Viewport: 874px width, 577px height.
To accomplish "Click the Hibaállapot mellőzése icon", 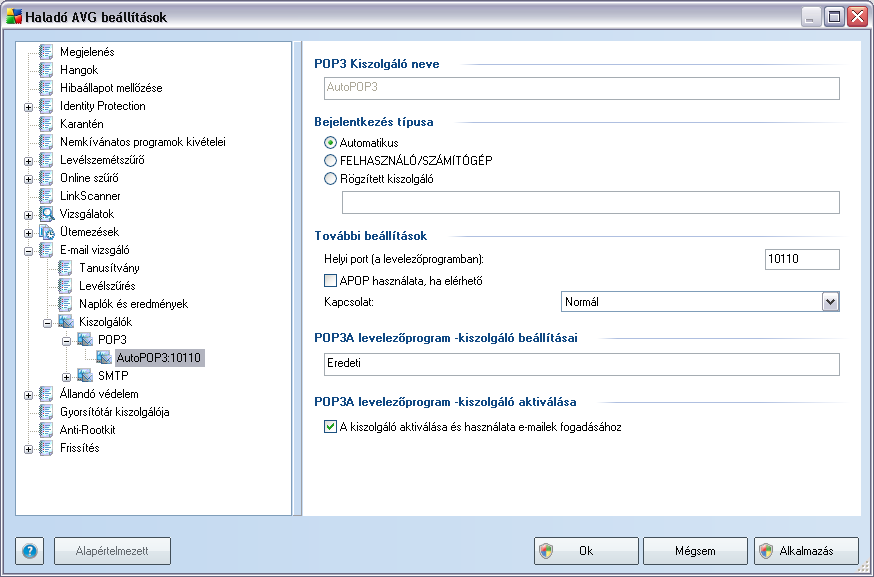I will tap(46, 88).
